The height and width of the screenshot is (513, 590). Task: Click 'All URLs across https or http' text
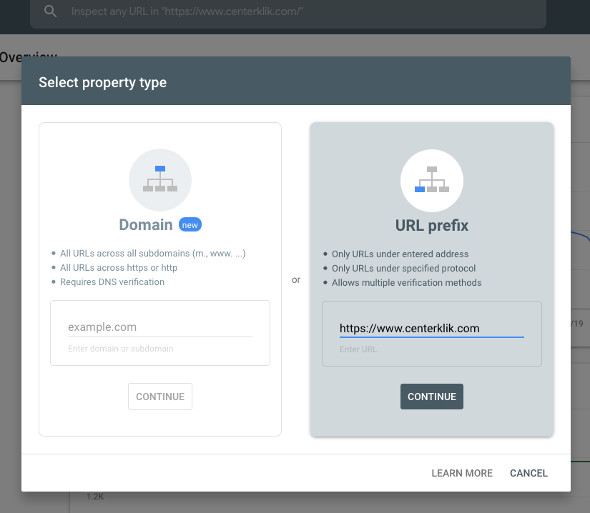(119, 268)
